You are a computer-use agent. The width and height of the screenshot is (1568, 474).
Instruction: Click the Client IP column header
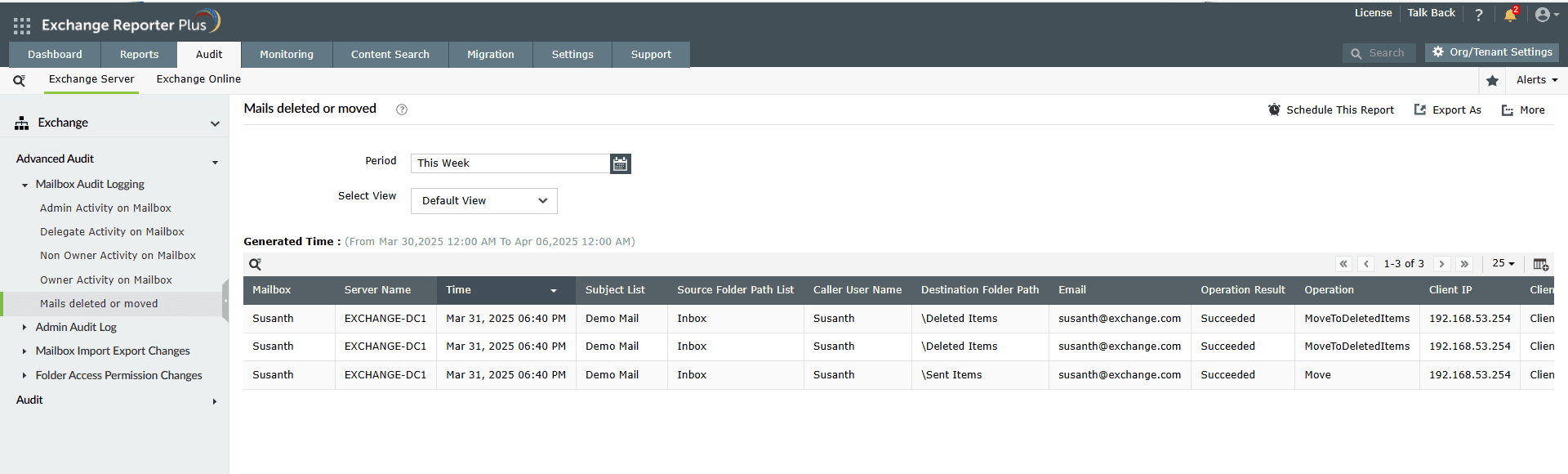point(1470,290)
